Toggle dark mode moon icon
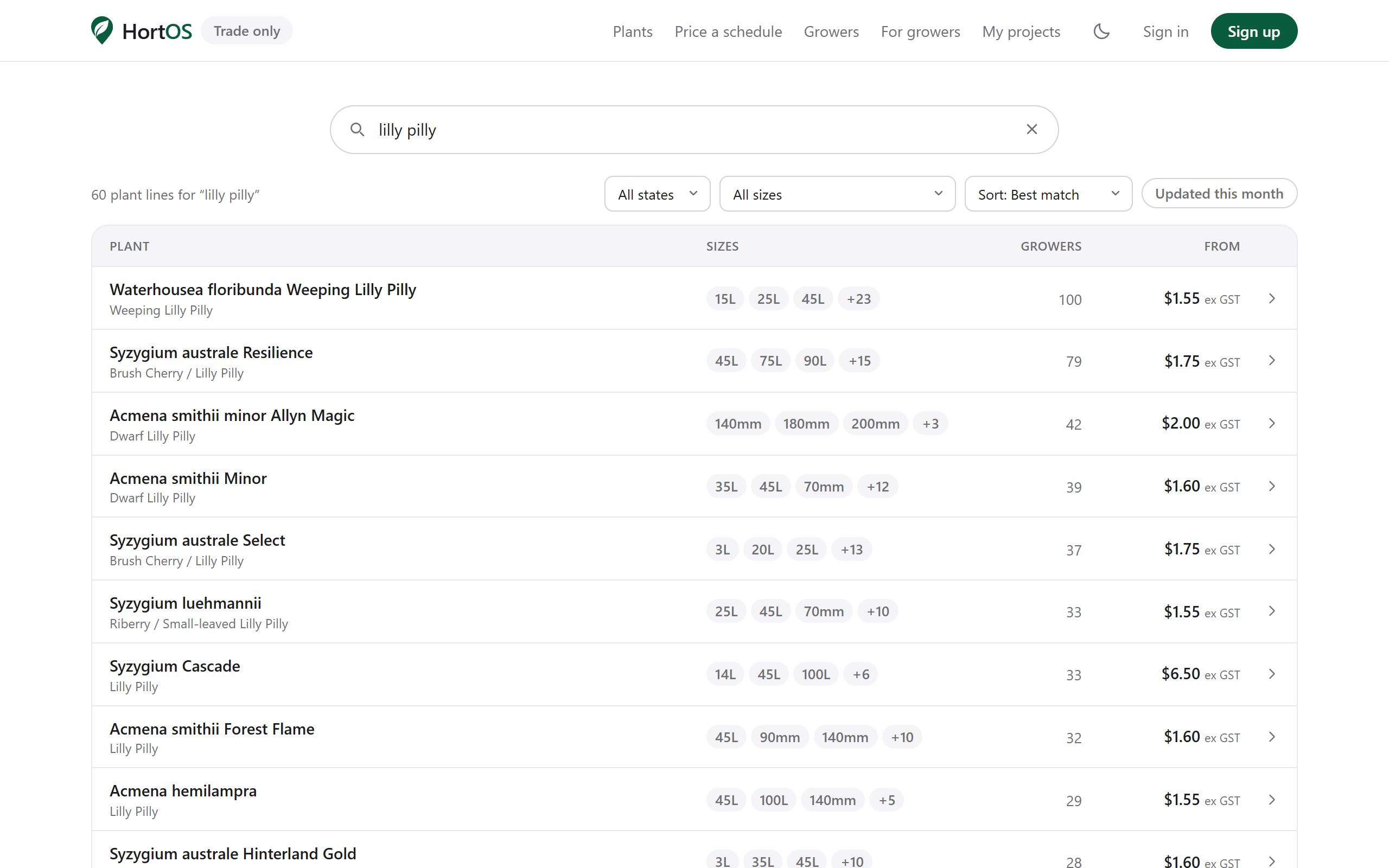The height and width of the screenshot is (868, 1389). point(1101,31)
